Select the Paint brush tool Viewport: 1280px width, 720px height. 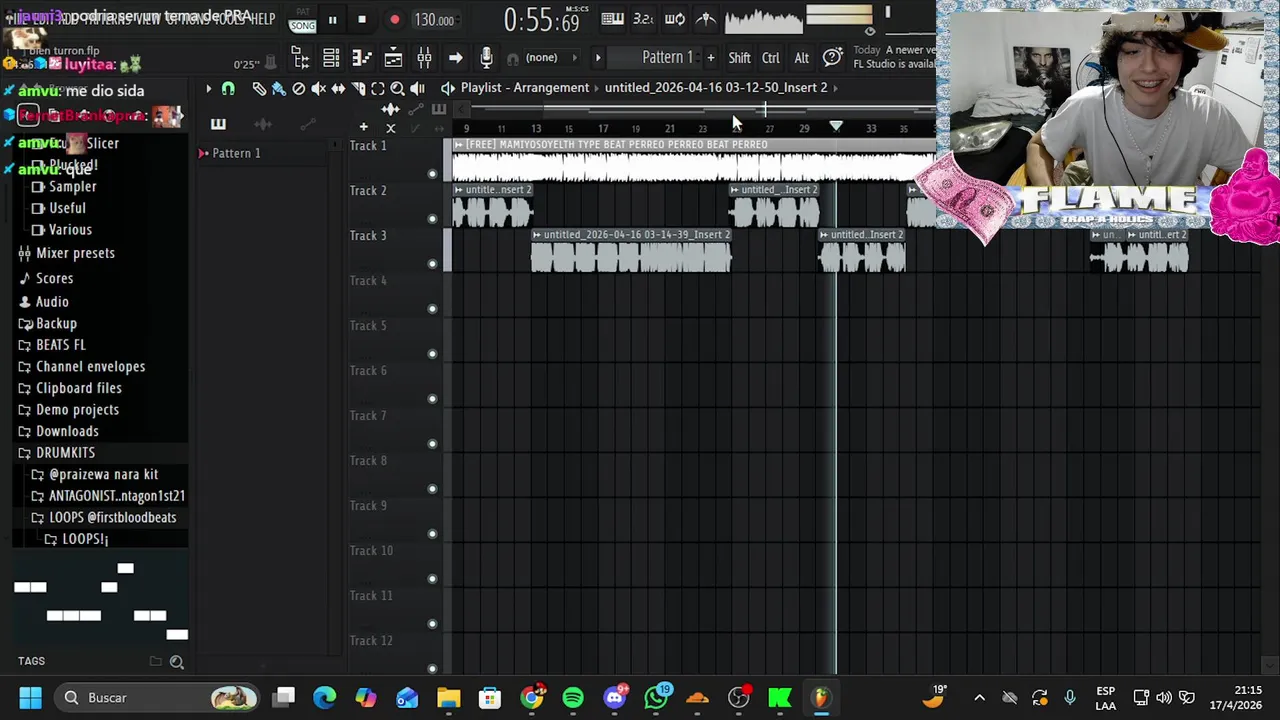[279, 88]
